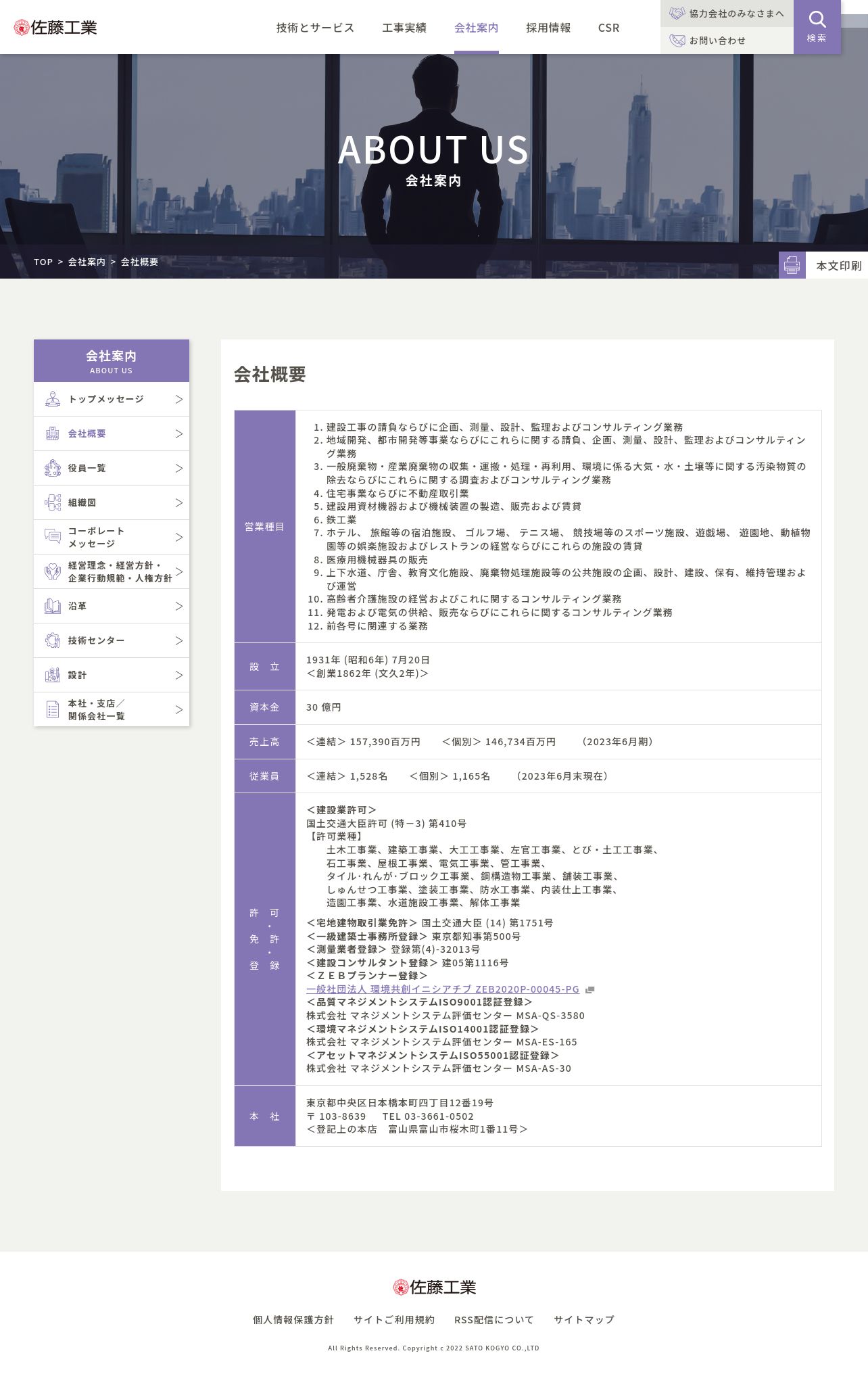Click the gear icon beside 技術センター
Screen dimensions: 868x1393
pos(53,640)
